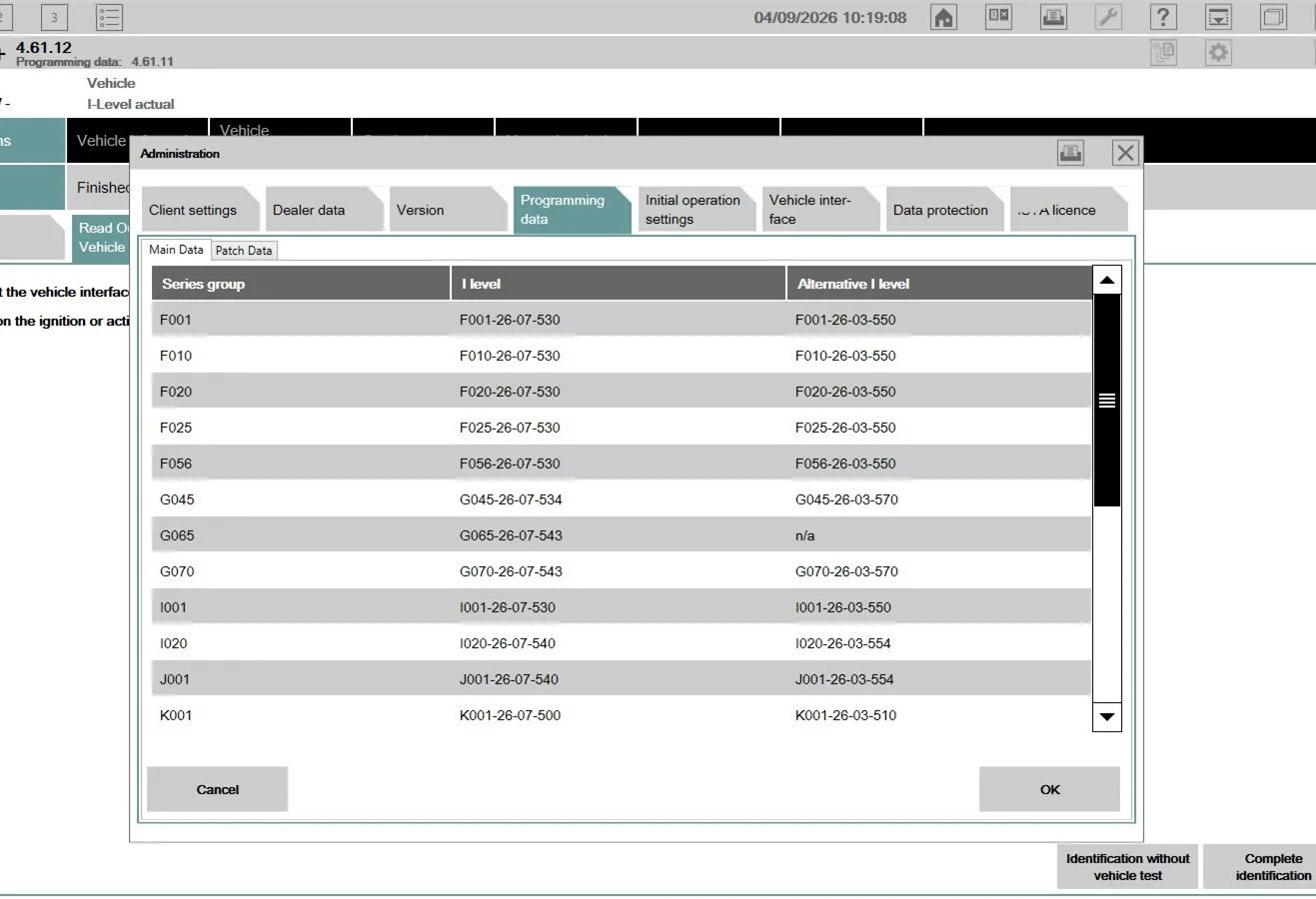This screenshot has width=1316, height=899.
Task: Close the Administration dialog with X
Action: [x=1125, y=153]
